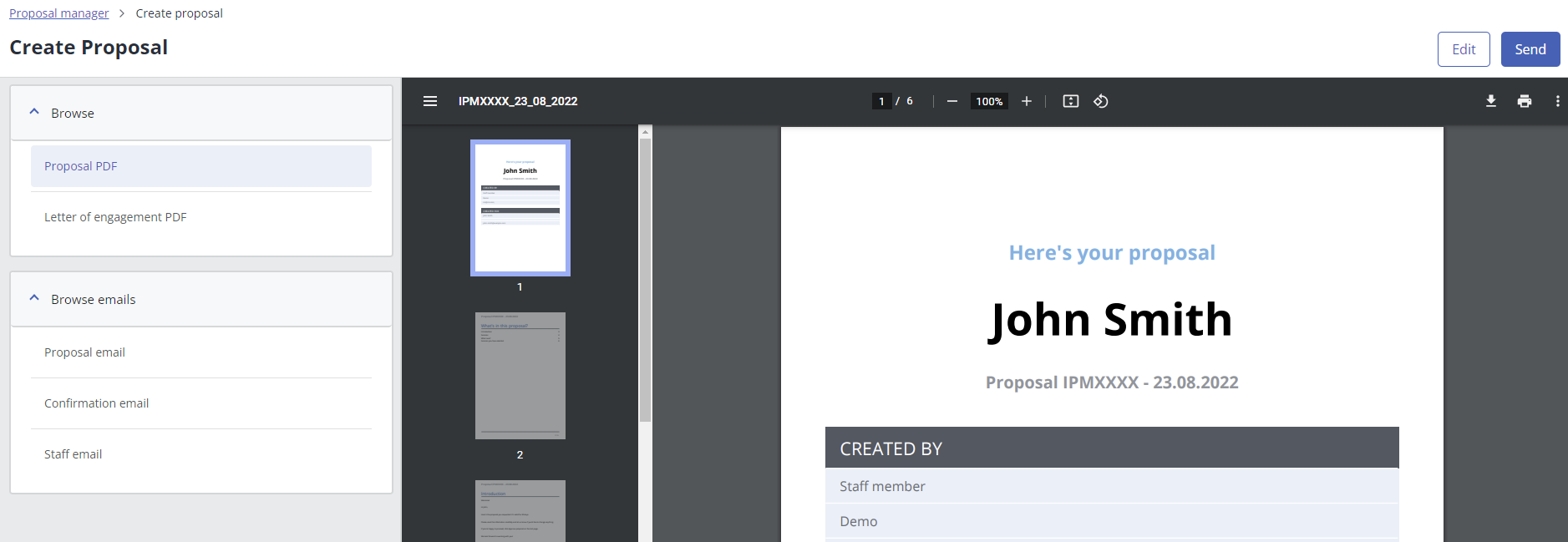Click the page number input field
This screenshot has width=1568, height=542.
click(x=881, y=101)
